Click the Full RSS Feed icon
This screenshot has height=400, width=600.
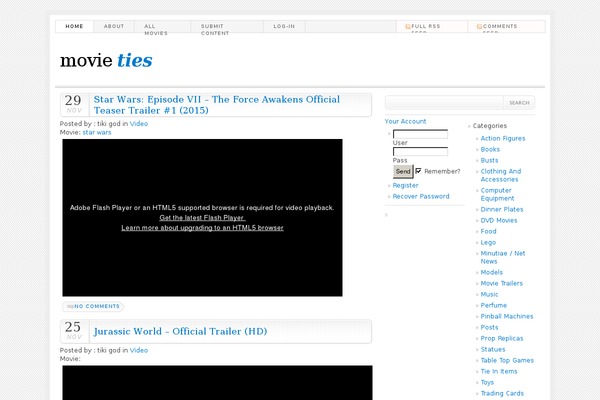(x=408, y=26)
